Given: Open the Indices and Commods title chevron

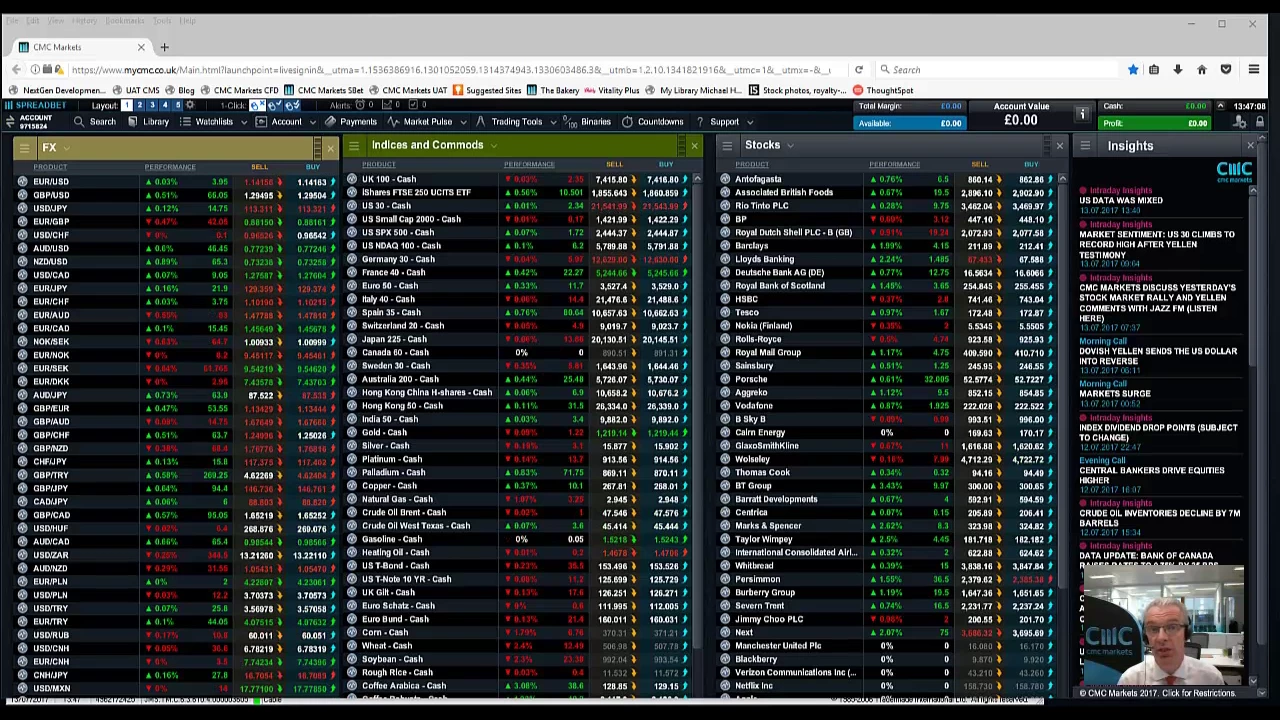Looking at the screenshot, I should click(x=494, y=146).
